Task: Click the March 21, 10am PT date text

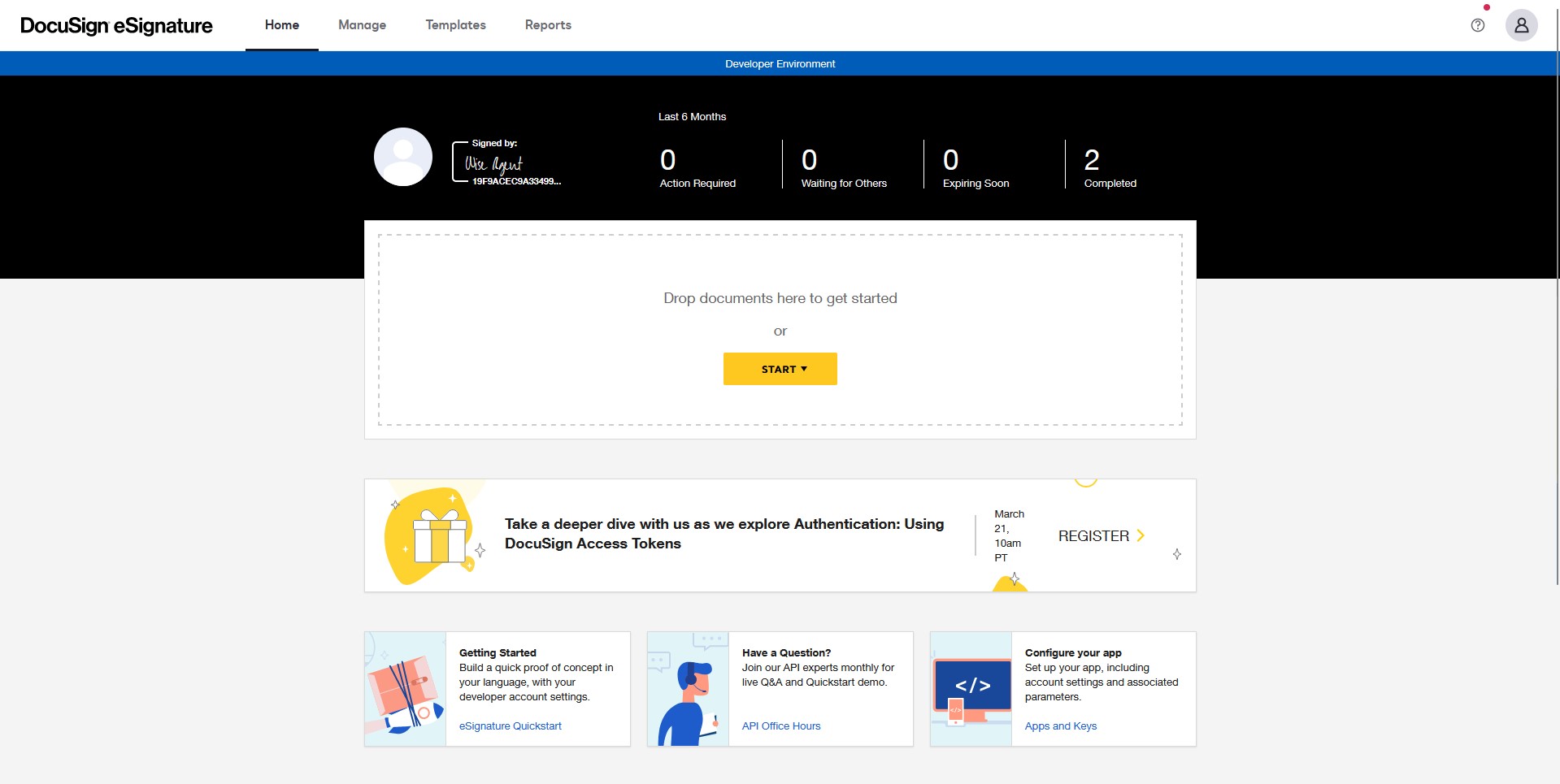Action: point(1009,536)
